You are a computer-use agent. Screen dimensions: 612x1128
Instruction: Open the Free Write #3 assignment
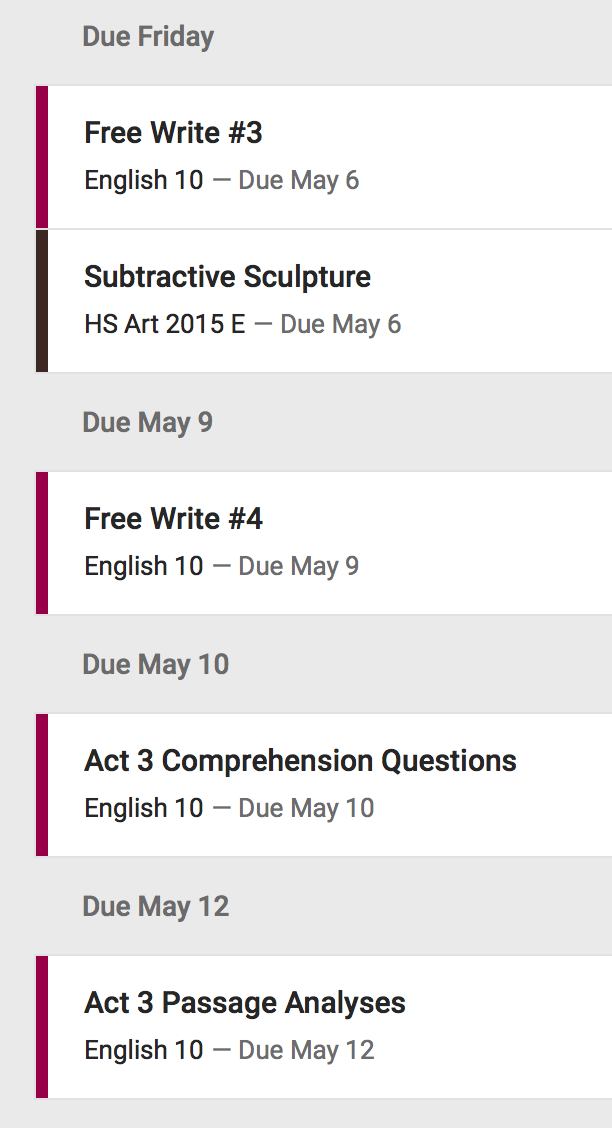click(173, 133)
